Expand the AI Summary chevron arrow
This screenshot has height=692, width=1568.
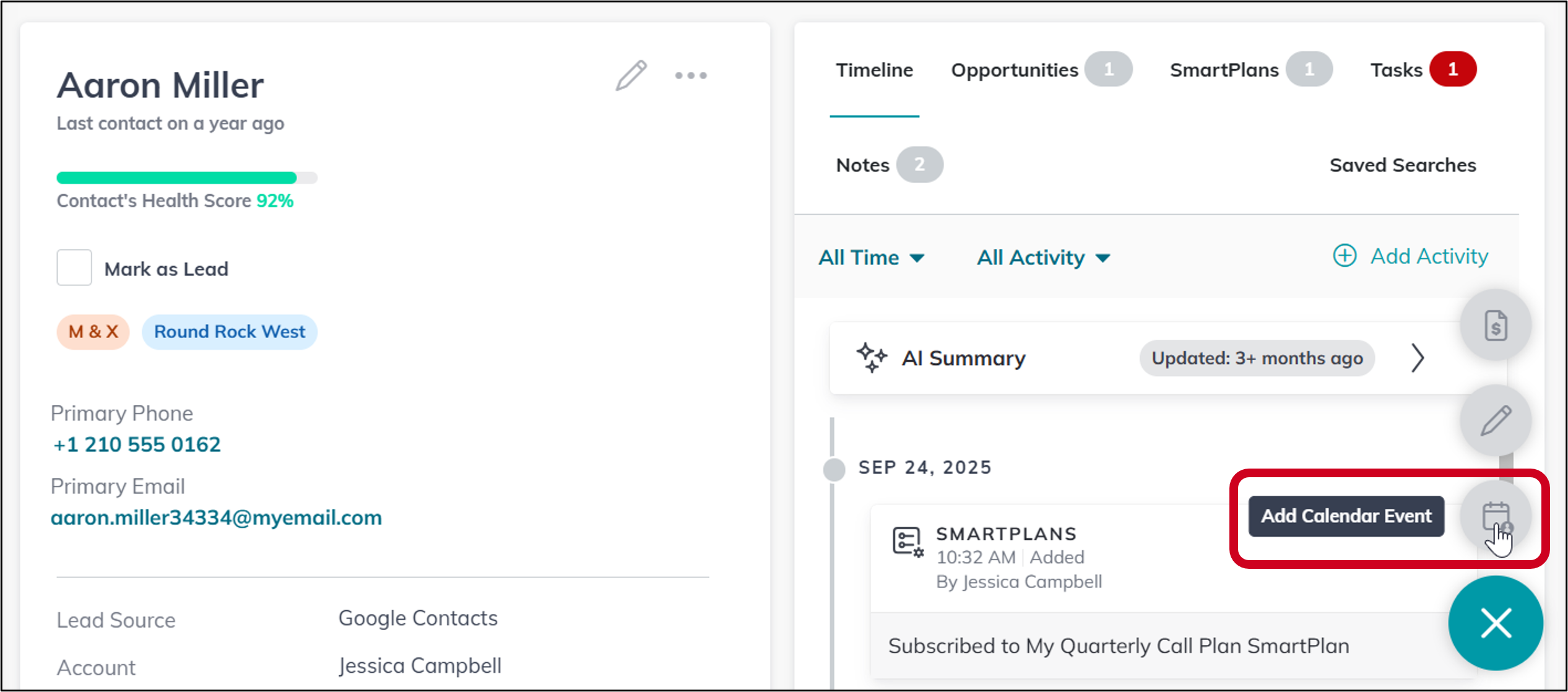(1418, 358)
